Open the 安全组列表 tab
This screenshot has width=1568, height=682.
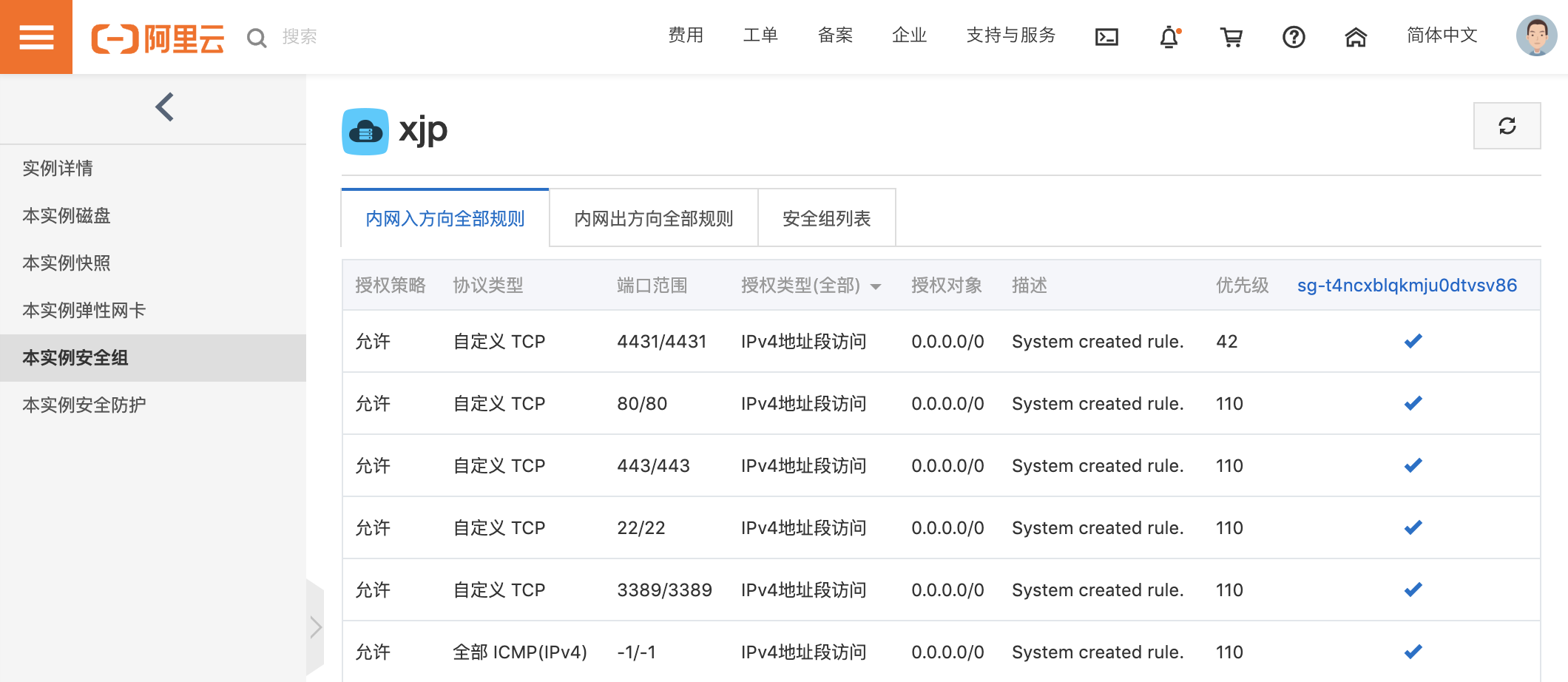click(826, 218)
